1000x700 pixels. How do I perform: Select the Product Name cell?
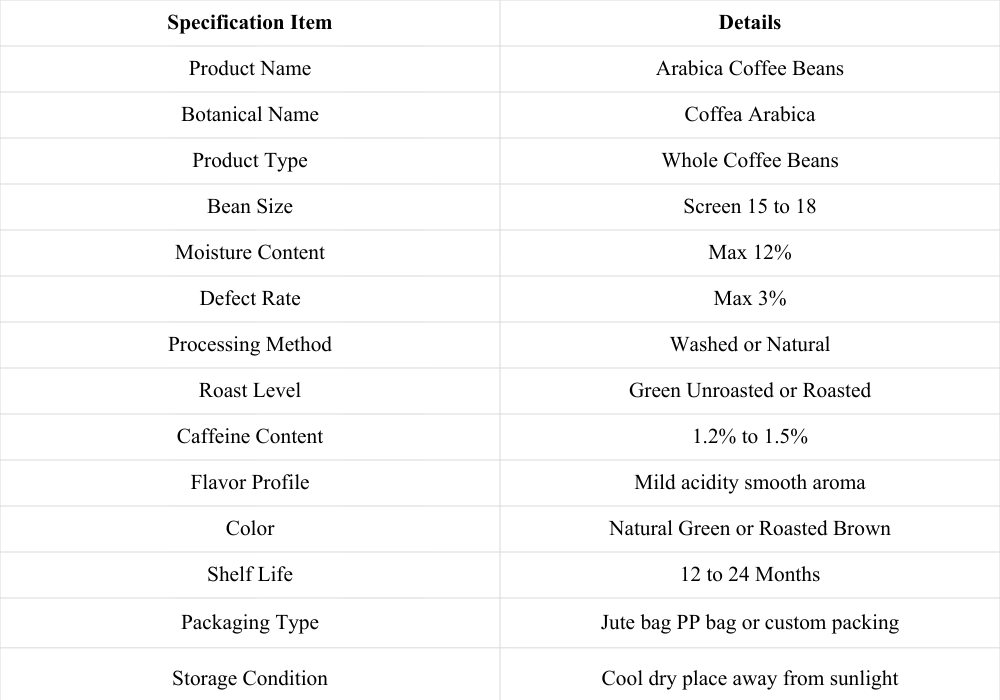[249, 69]
